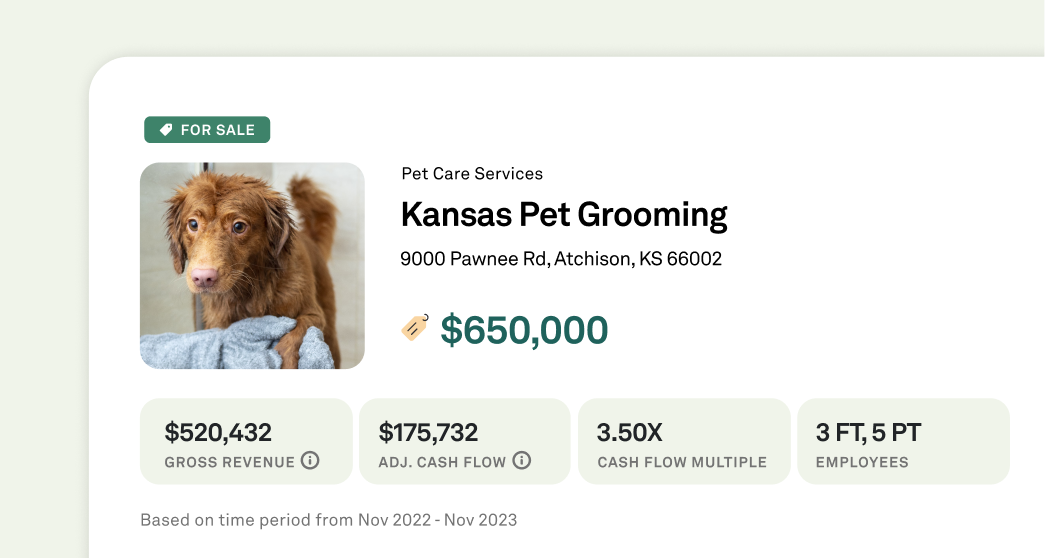This screenshot has height=558, width=1045.
Task: Click the CASH FLOW MULTIPLE label
Action: (682, 462)
